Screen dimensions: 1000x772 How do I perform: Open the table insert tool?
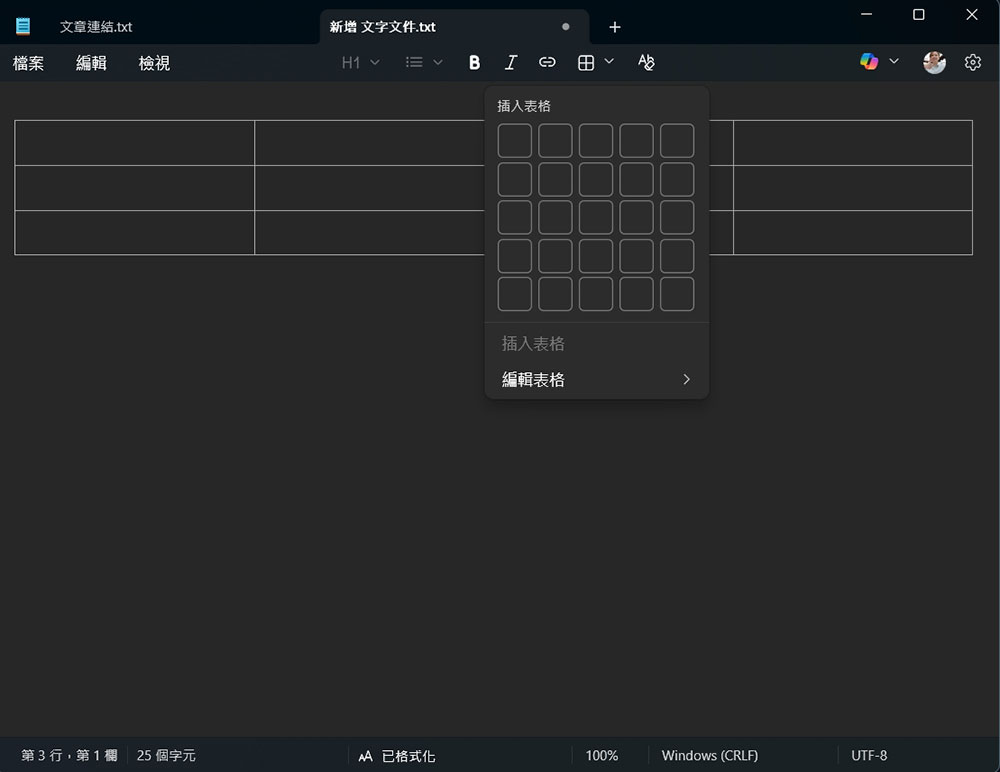(x=588, y=62)
